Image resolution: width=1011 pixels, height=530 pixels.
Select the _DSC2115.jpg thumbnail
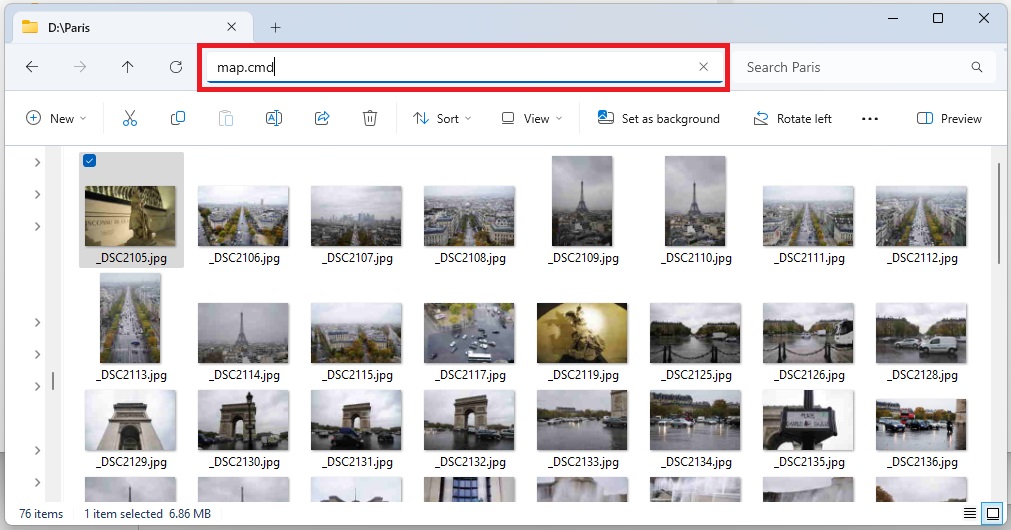[x=356, y=333]
